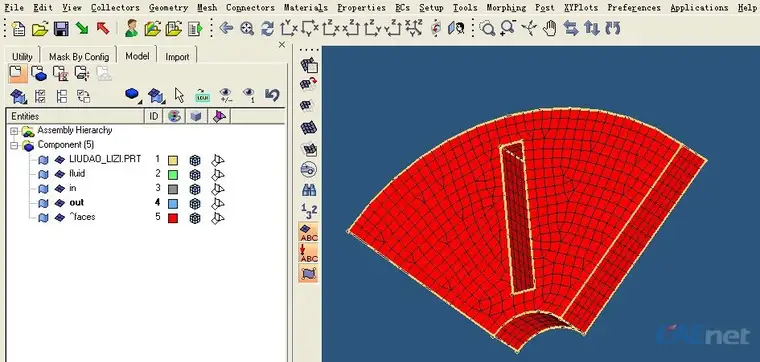This screenshot has height=362, width=760.
Task: Toggle the blue flag sidebar button
Action: tap(309, 274)
